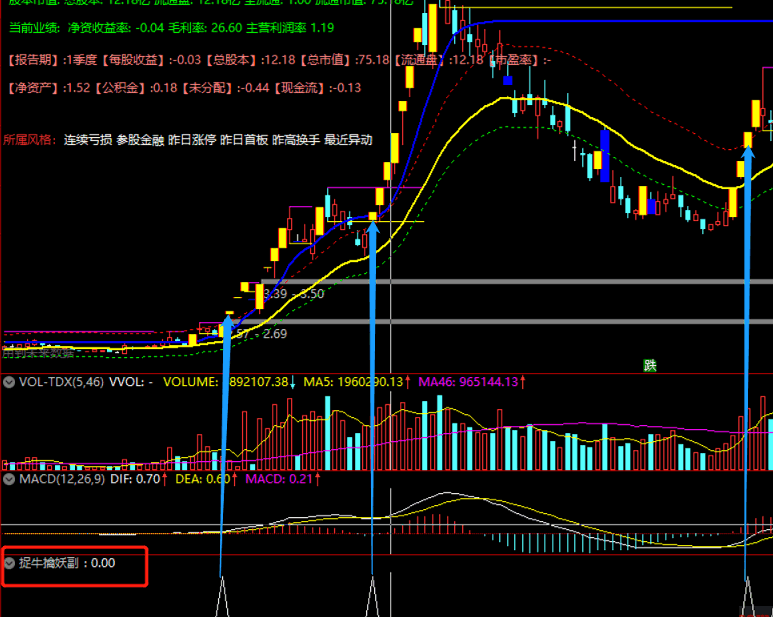Select the 参股金融 style tag

point(140,140)
